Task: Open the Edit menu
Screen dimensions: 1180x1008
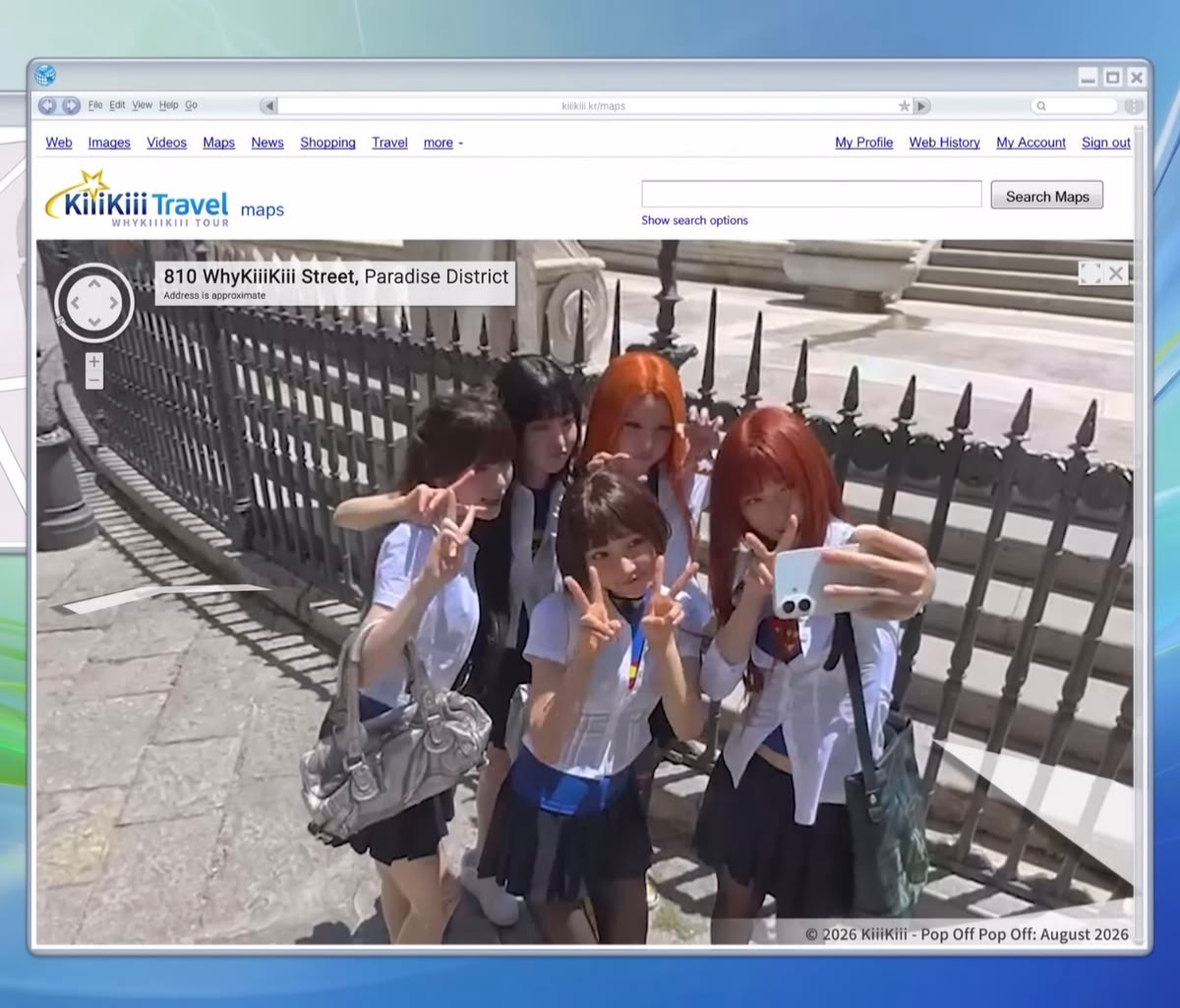Action: tap(117, 105)
